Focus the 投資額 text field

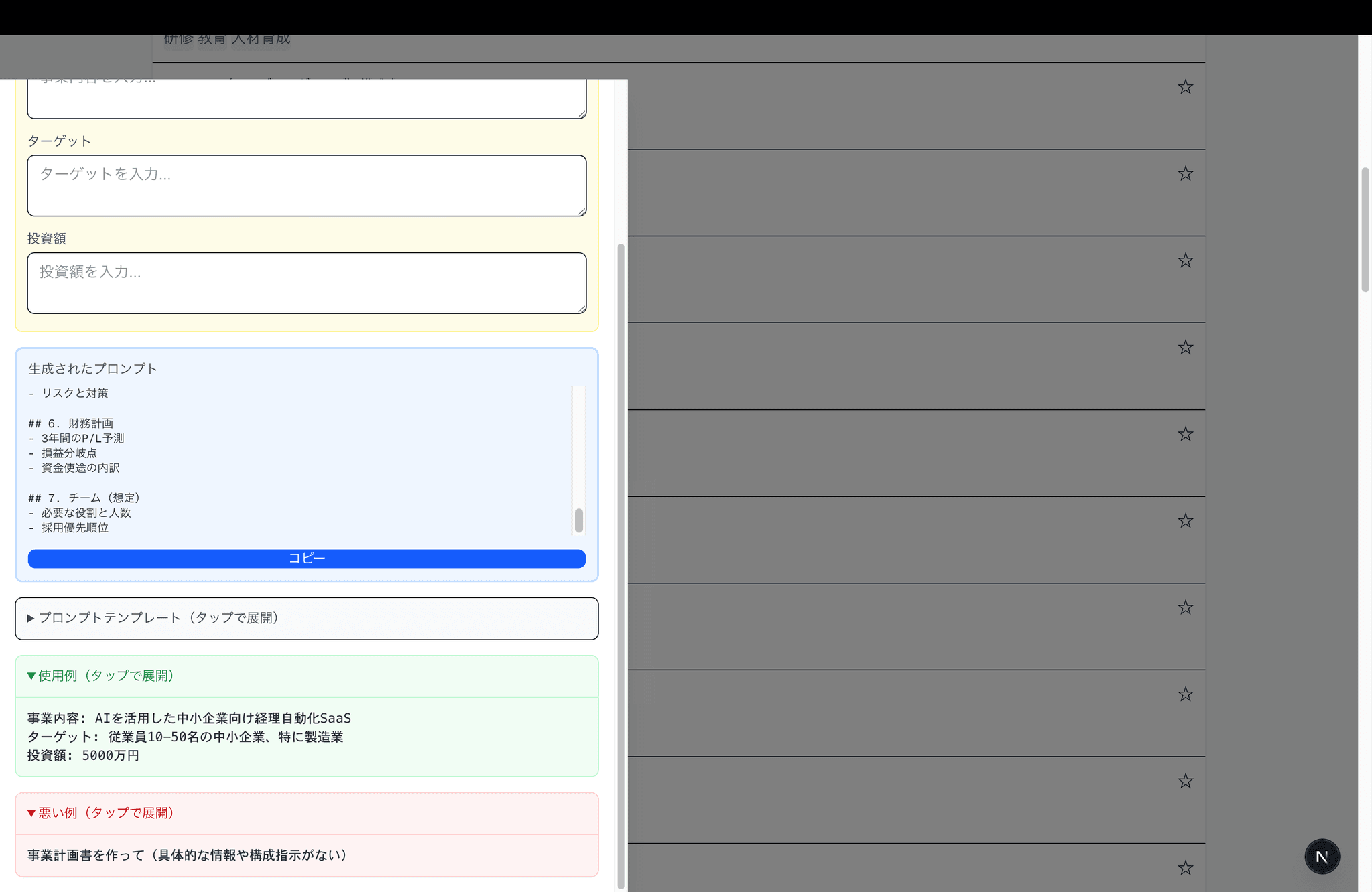click(x=306, y=283)
